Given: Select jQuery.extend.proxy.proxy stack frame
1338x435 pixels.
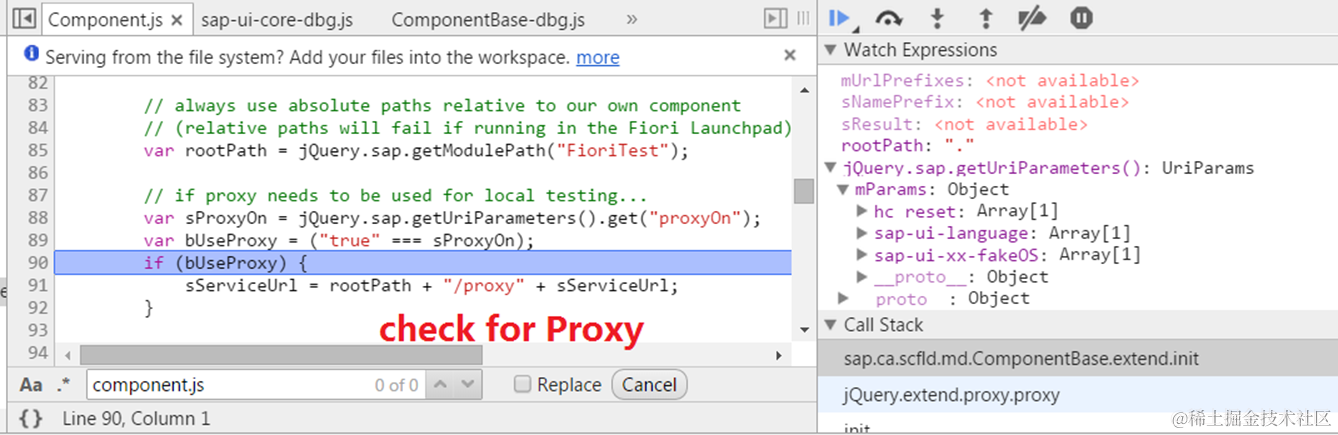Looking at the screenshot, I should 1077,395.
